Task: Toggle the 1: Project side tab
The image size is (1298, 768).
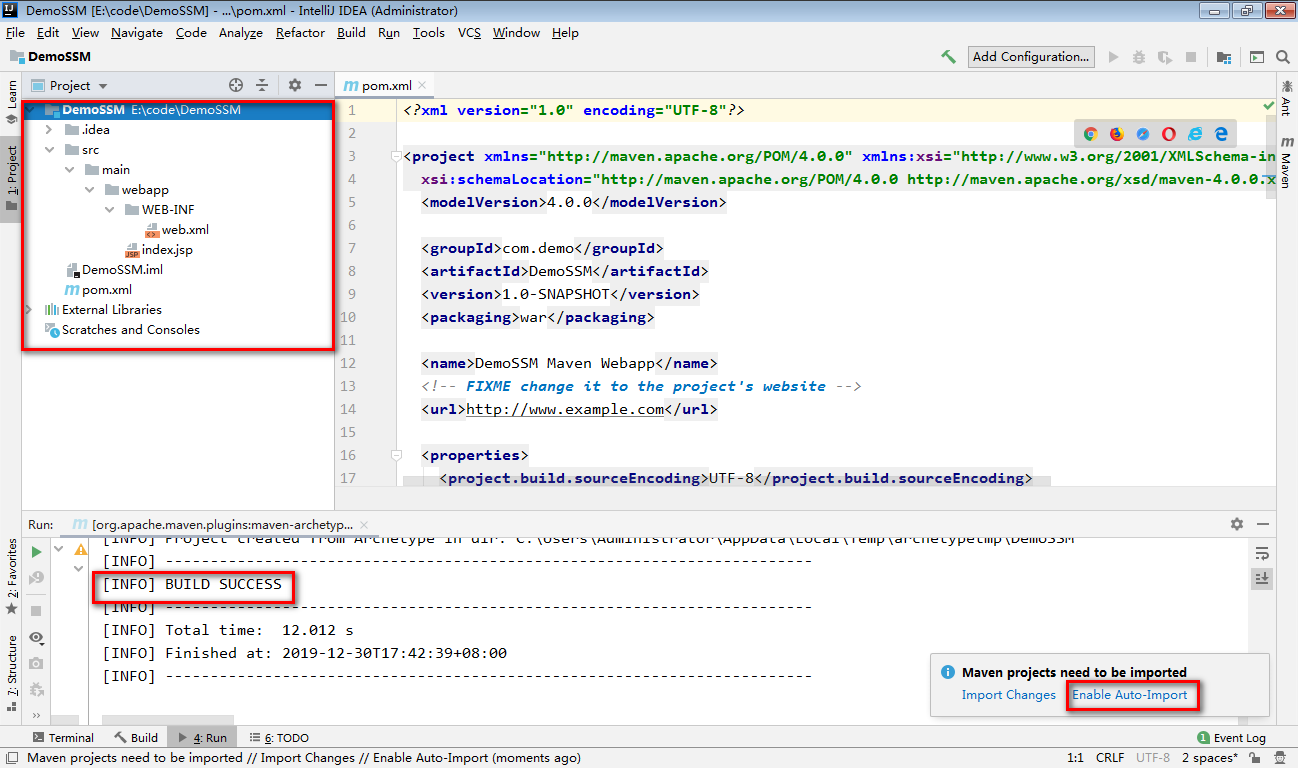Action: 12,178
